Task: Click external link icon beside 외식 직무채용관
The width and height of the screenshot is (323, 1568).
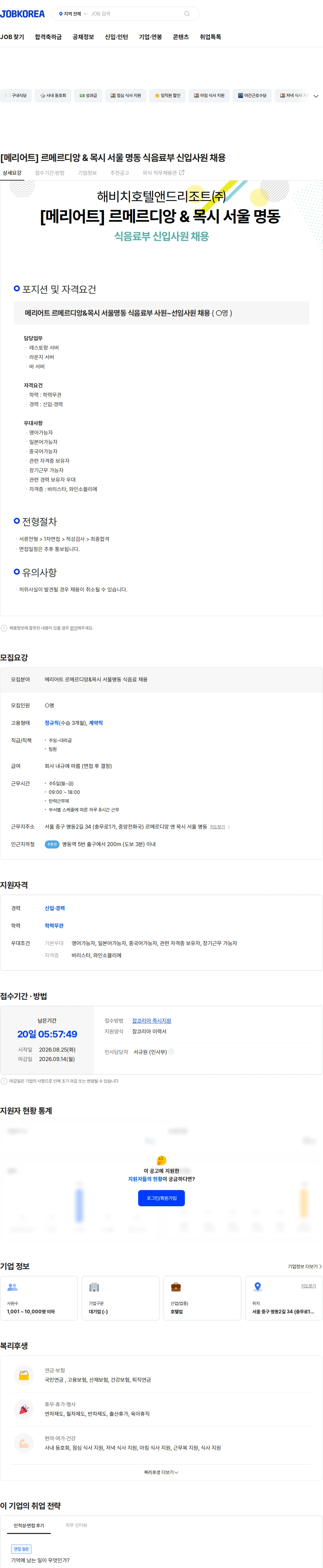Action: [181, 173]
